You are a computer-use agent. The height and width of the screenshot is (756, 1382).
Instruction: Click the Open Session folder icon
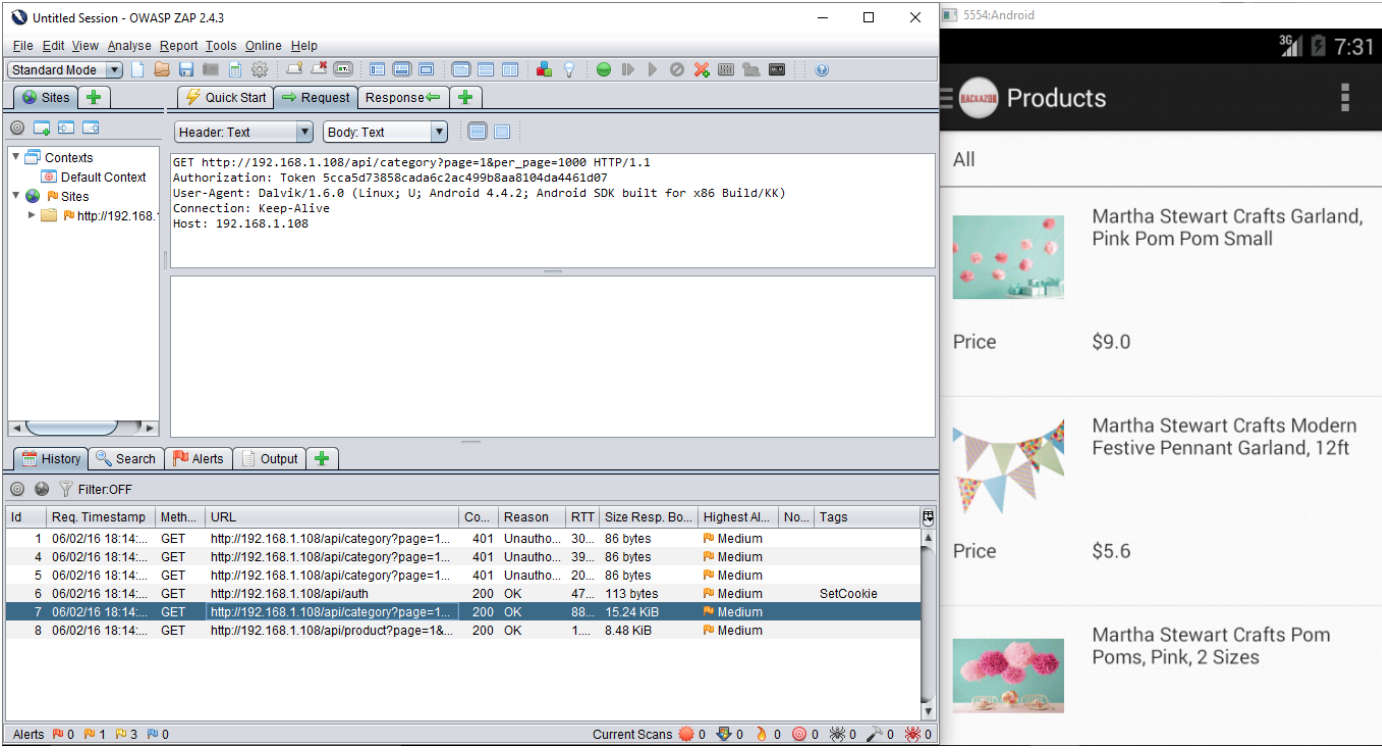pyautogui.click(x=162, y=70)
